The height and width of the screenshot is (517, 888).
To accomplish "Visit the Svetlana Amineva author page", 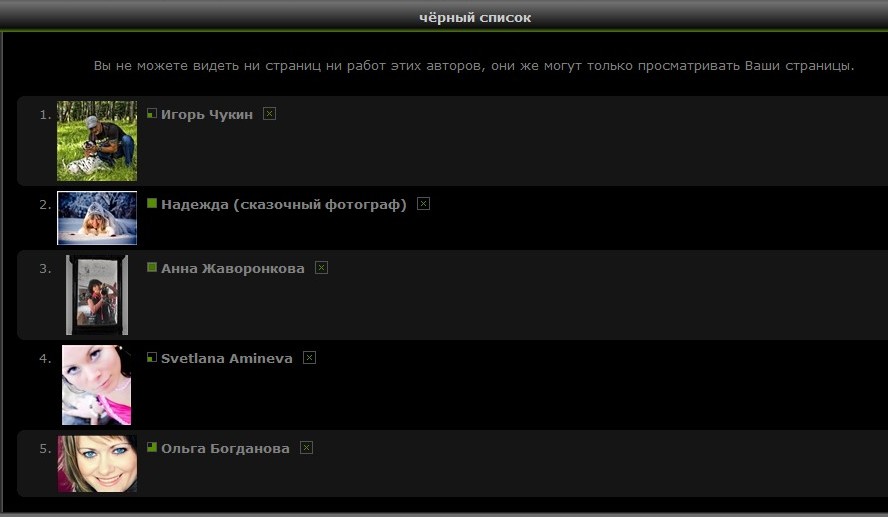I will click(x=226, y=359).
